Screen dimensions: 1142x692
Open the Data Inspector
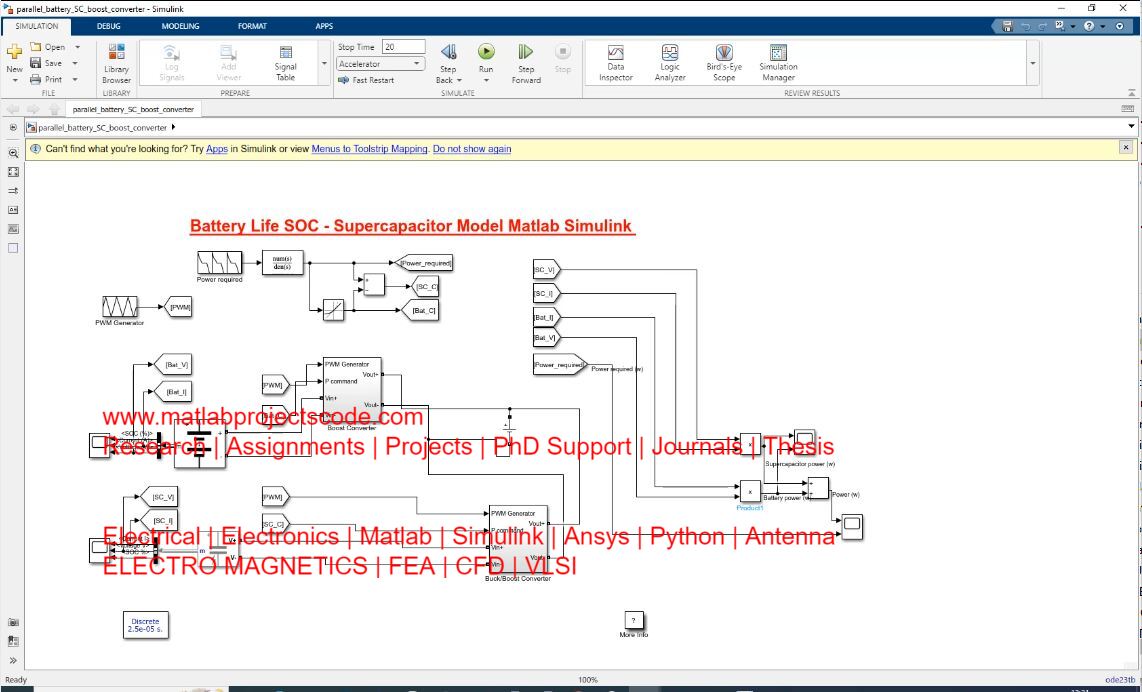pos(615,63)
